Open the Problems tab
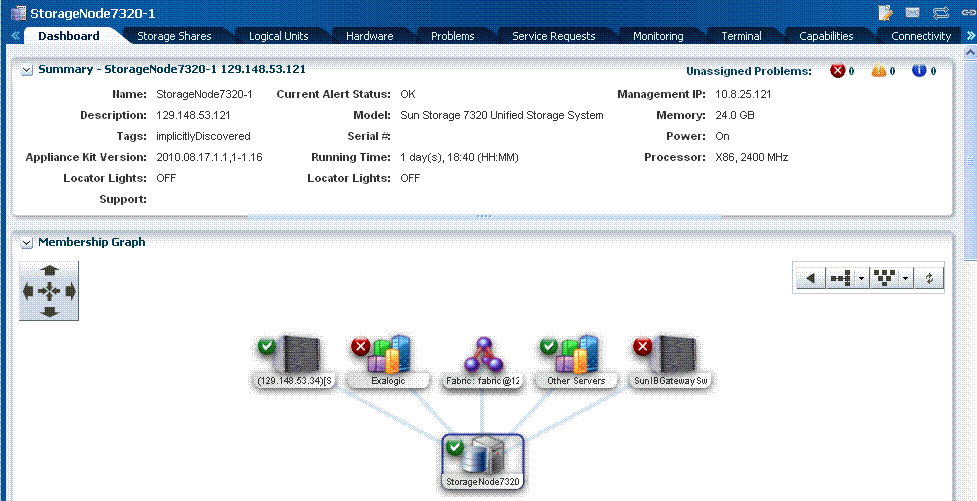Viewport: 977px width, 501px height. 452,36
